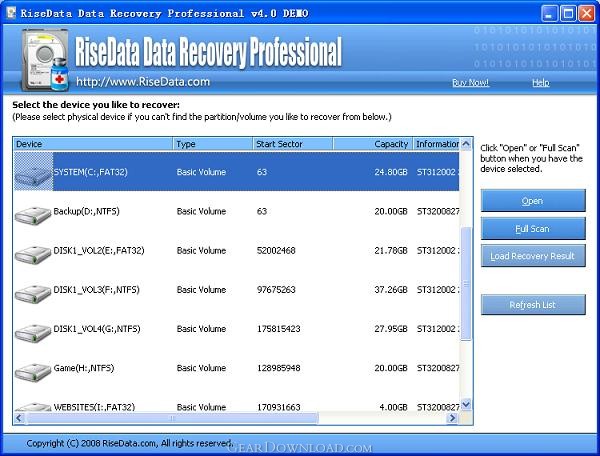Click the horizontal scrollbar left arrow
This screenshot has width=600, height=456.
pos(19,418)
